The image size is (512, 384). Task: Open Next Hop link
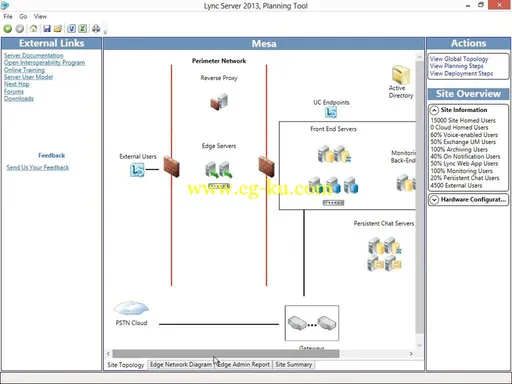pos(16,84)
